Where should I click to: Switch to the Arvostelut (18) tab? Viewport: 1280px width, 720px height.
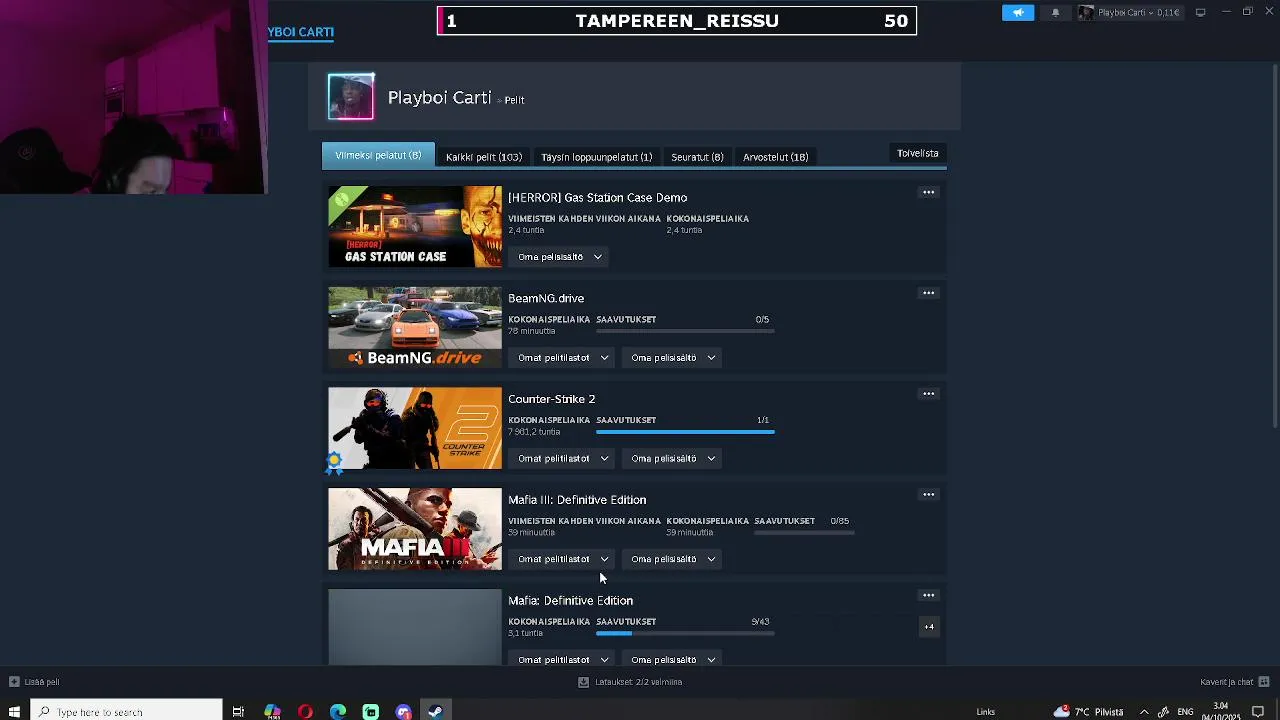tap(775, 157)
